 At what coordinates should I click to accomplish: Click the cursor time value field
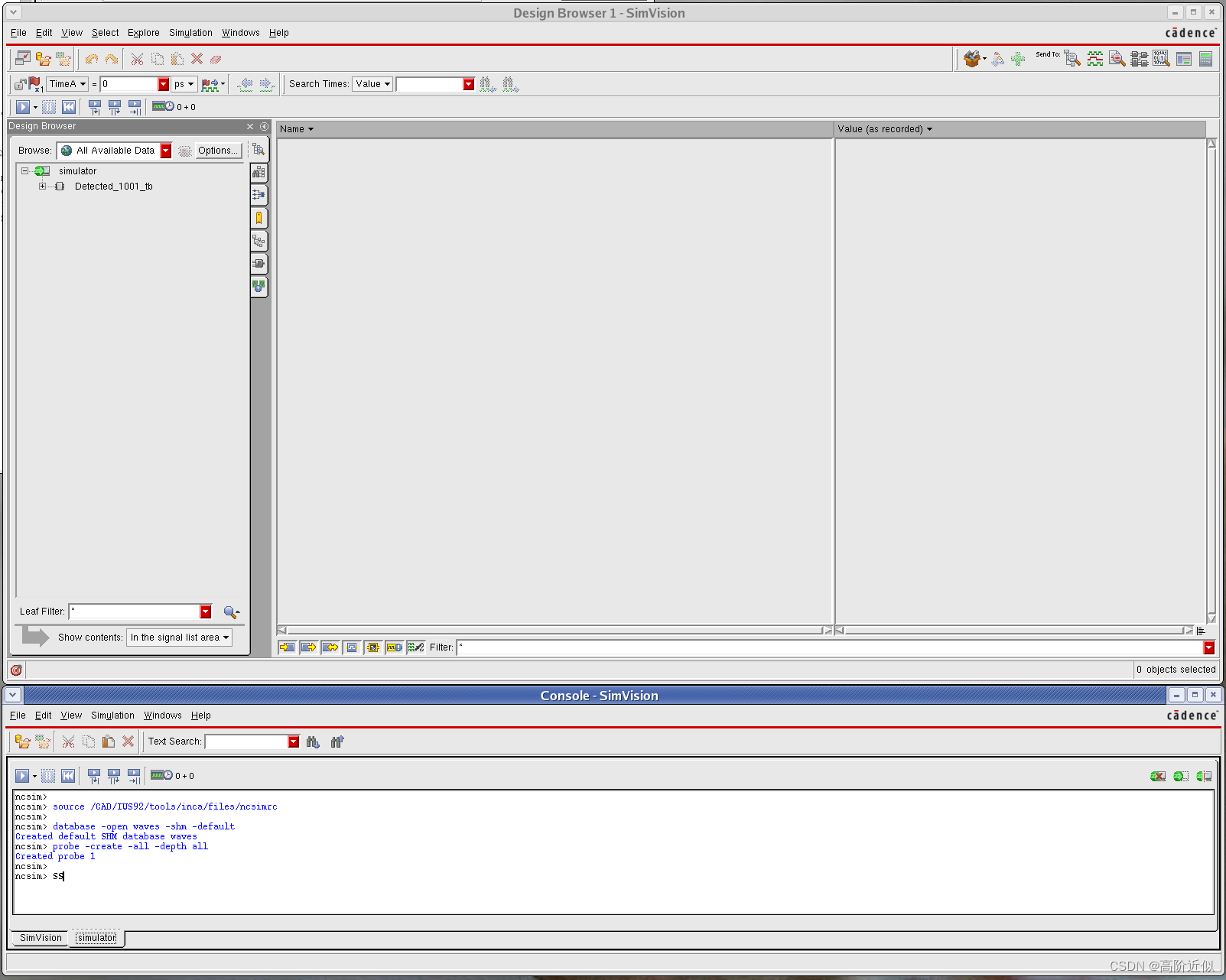coord(129,84)
